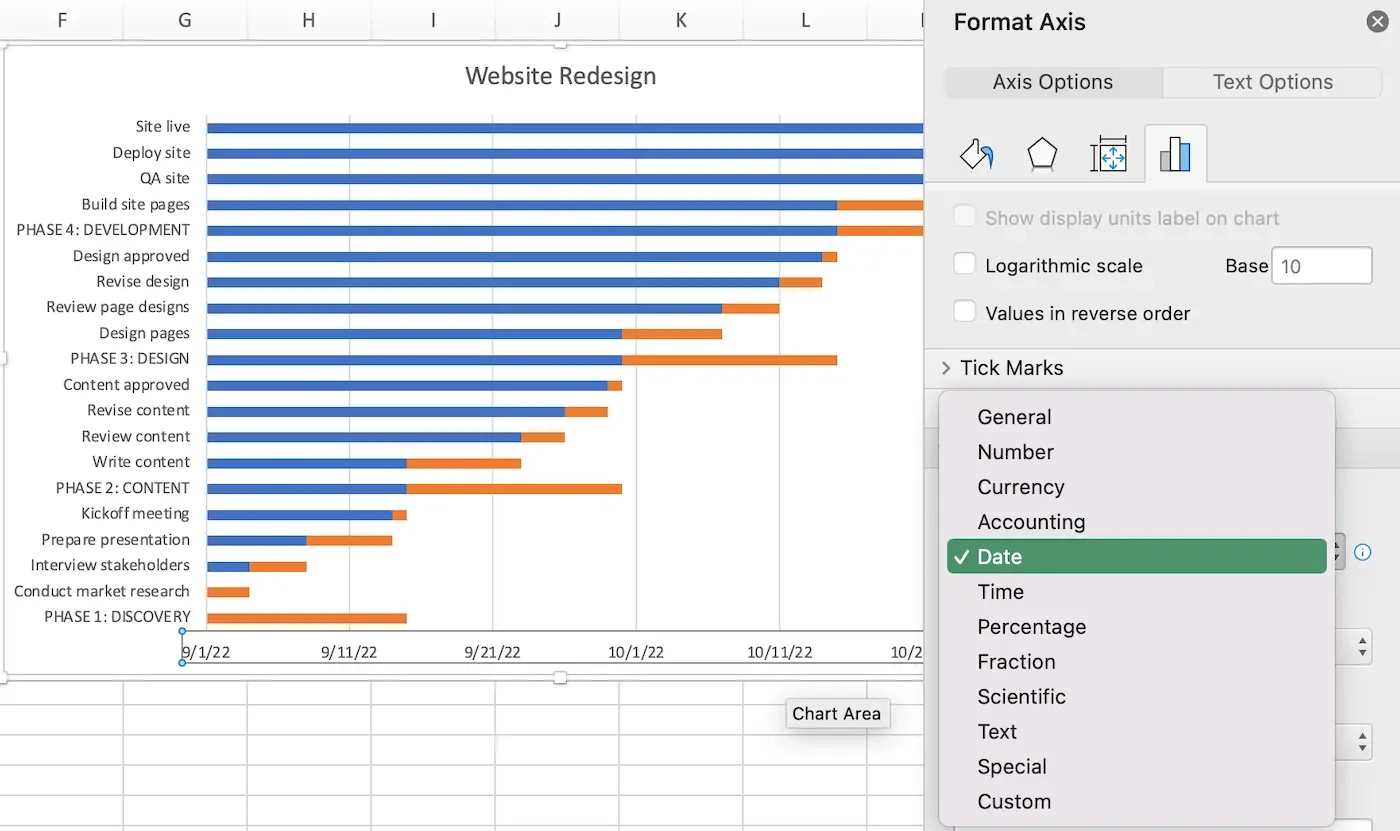
Task: Choose Currency in the format category list
Action: pos(1020,487)
